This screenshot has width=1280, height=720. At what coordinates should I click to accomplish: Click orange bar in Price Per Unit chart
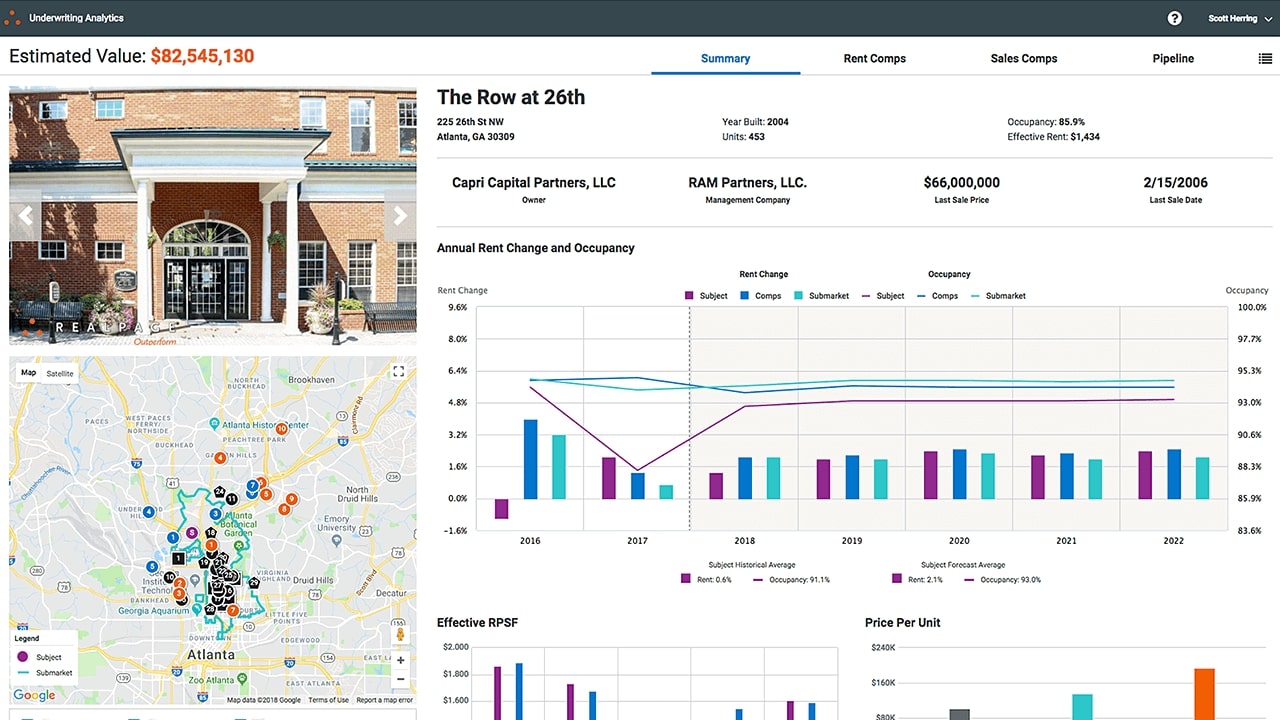1204,694
